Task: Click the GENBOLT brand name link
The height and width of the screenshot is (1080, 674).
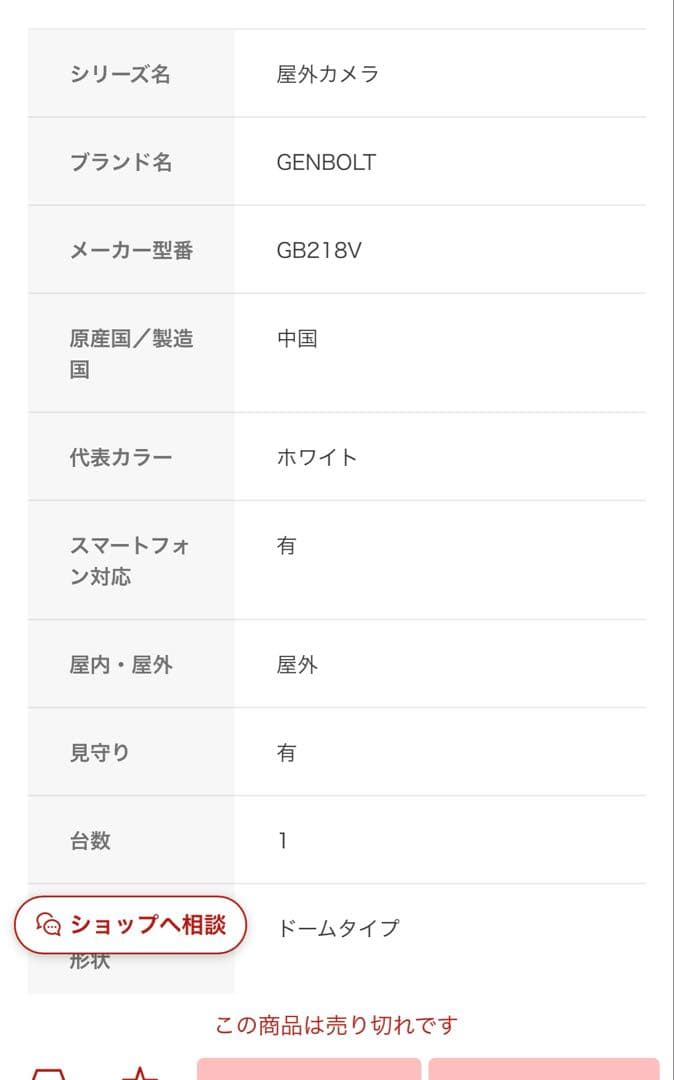Action: tap(325, 162)
